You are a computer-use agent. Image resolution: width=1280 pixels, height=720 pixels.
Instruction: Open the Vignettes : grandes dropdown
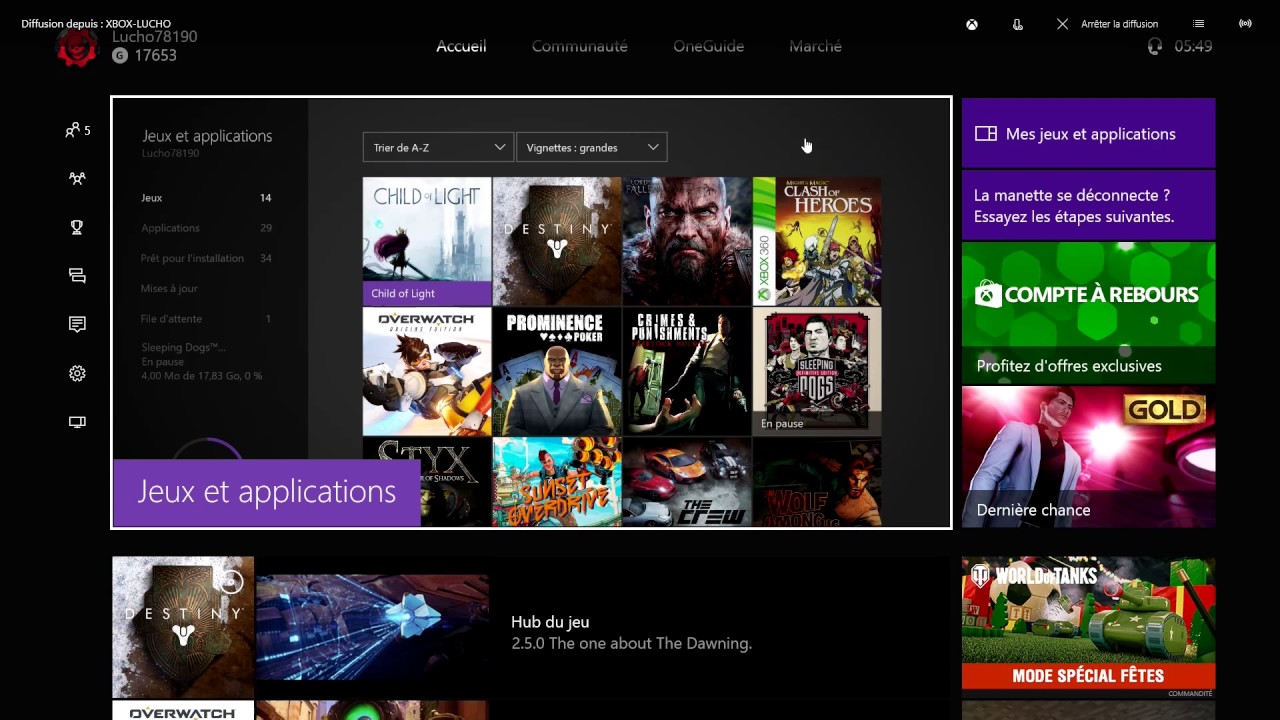point(592,147)
